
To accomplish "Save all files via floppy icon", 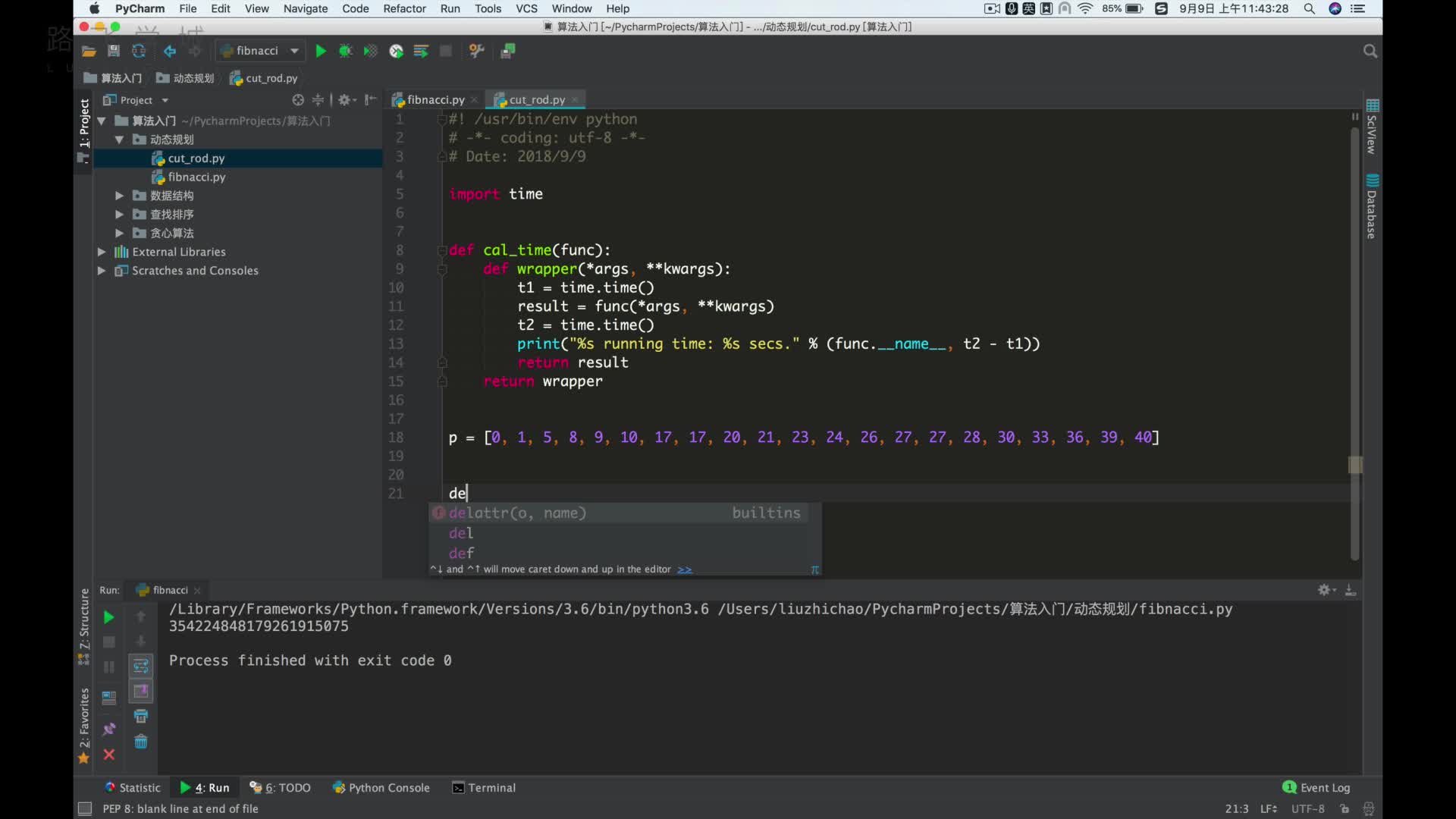I will (114, 51).
